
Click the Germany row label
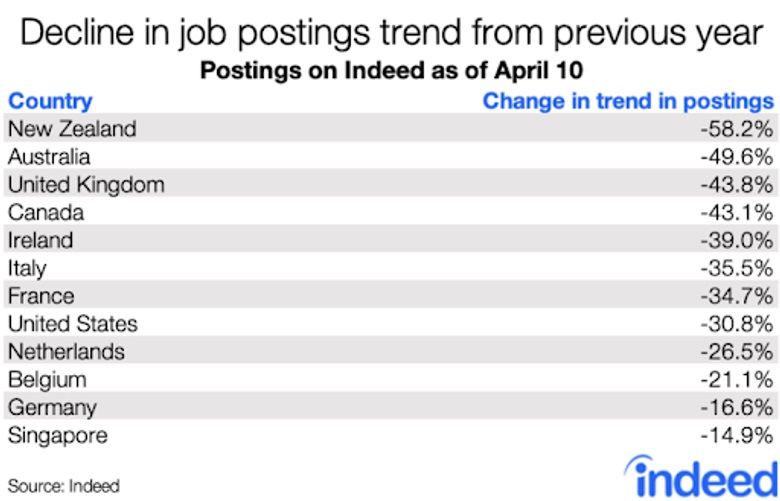point(52,408)
